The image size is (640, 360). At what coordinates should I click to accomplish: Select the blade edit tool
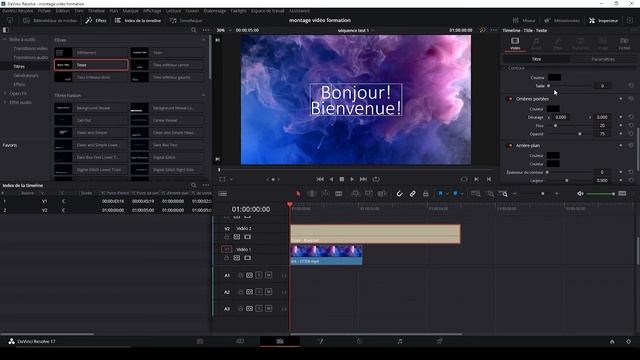(339, 193)
